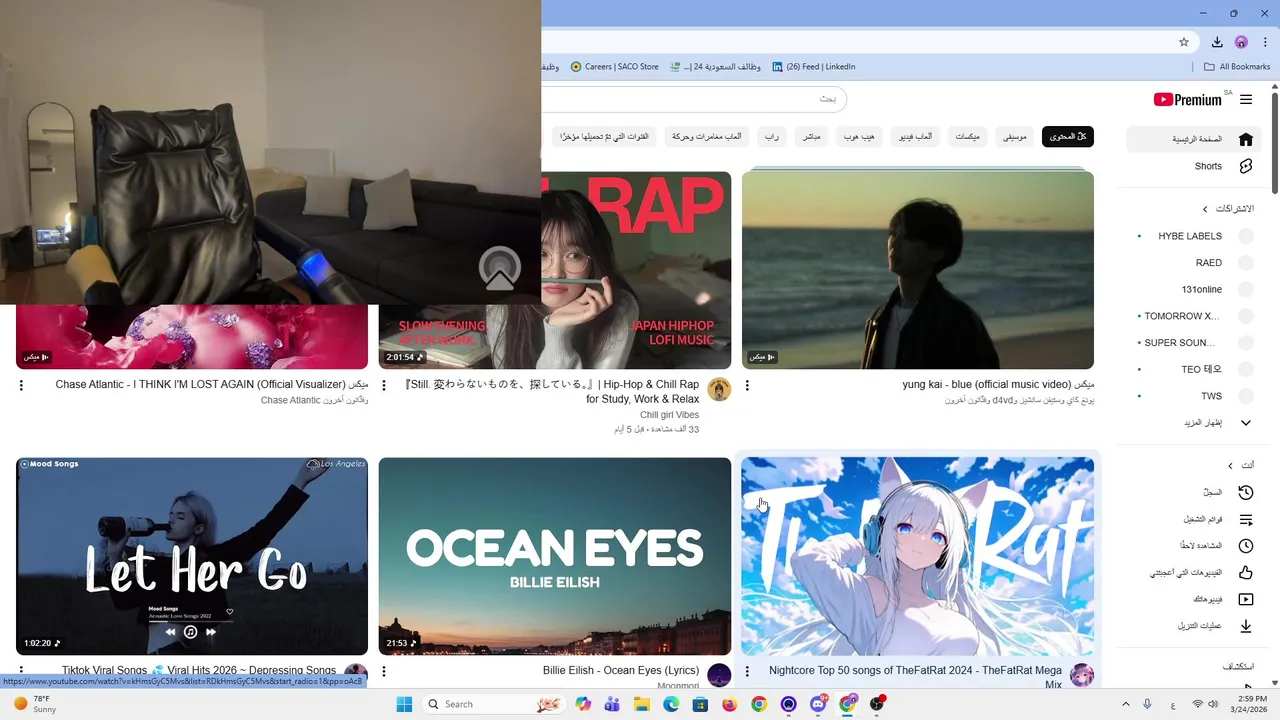Open more options for Nightcore TheFatRat video
The image size is (1280, 720).
point(747,671)
